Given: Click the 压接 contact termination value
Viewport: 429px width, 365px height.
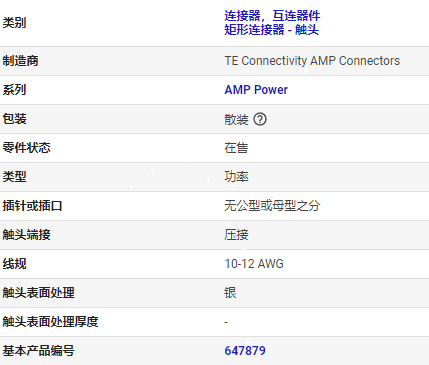Looking at the screenshot, I should 236,235.
